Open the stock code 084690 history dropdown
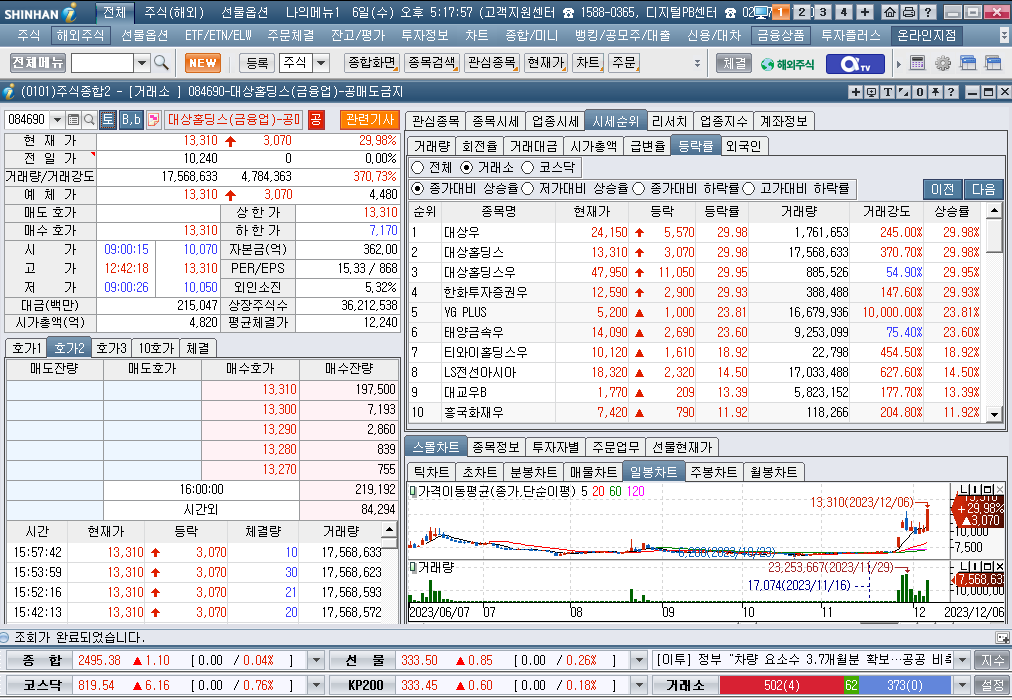Screen dimensions: 1012x700 pyautogui.click(x=57, y=119)
